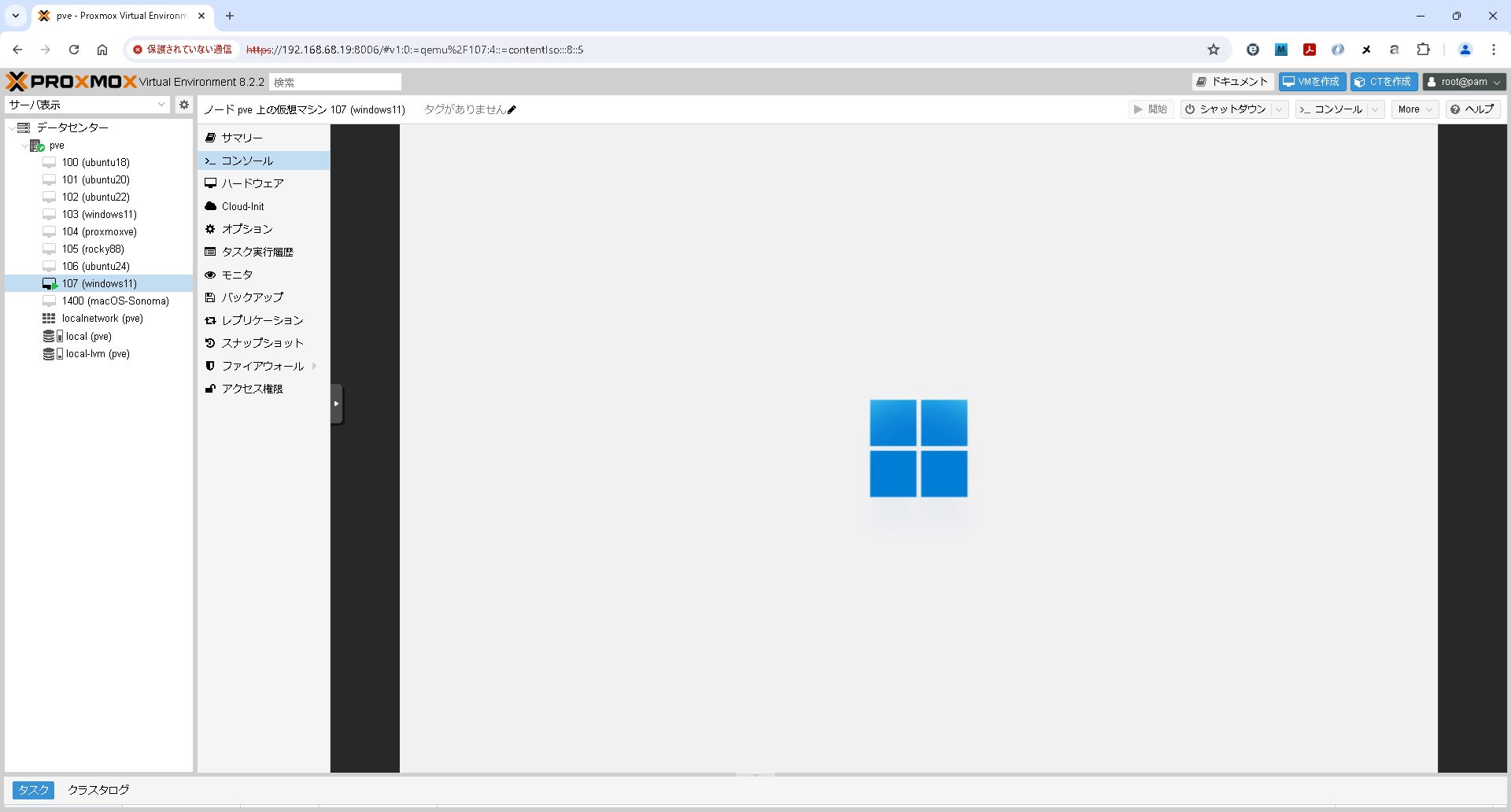Select the タスク tab at bottom

click(33, 789)
